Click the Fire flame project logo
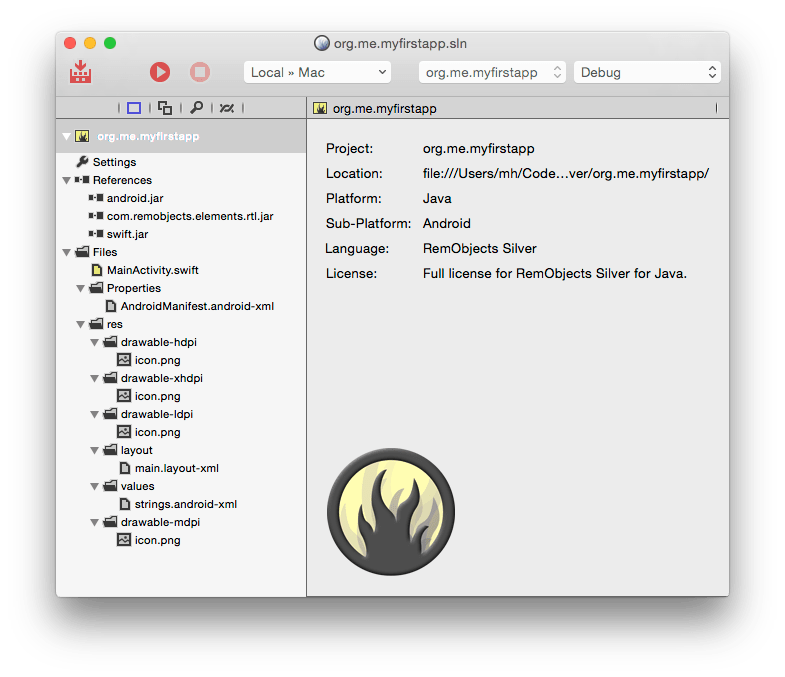785x677 pixels. [x=391, y=512]
